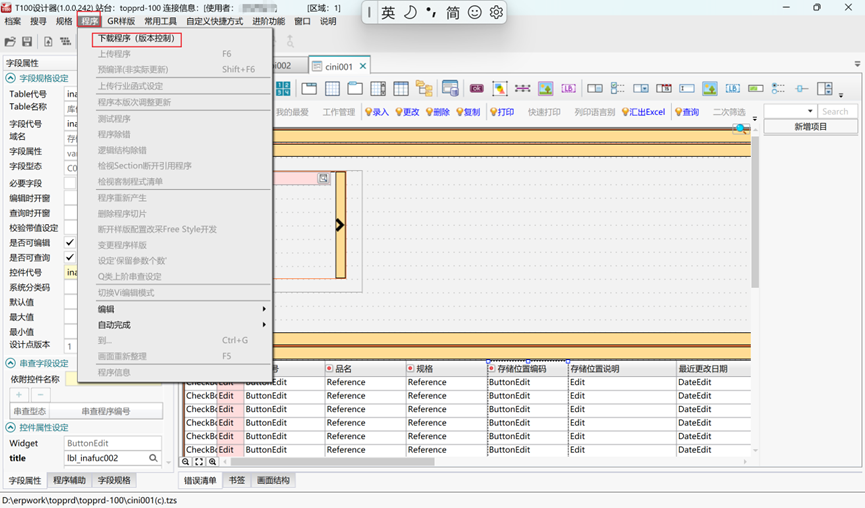Select the horizontal spacer line widget icon

pos(522,88)
